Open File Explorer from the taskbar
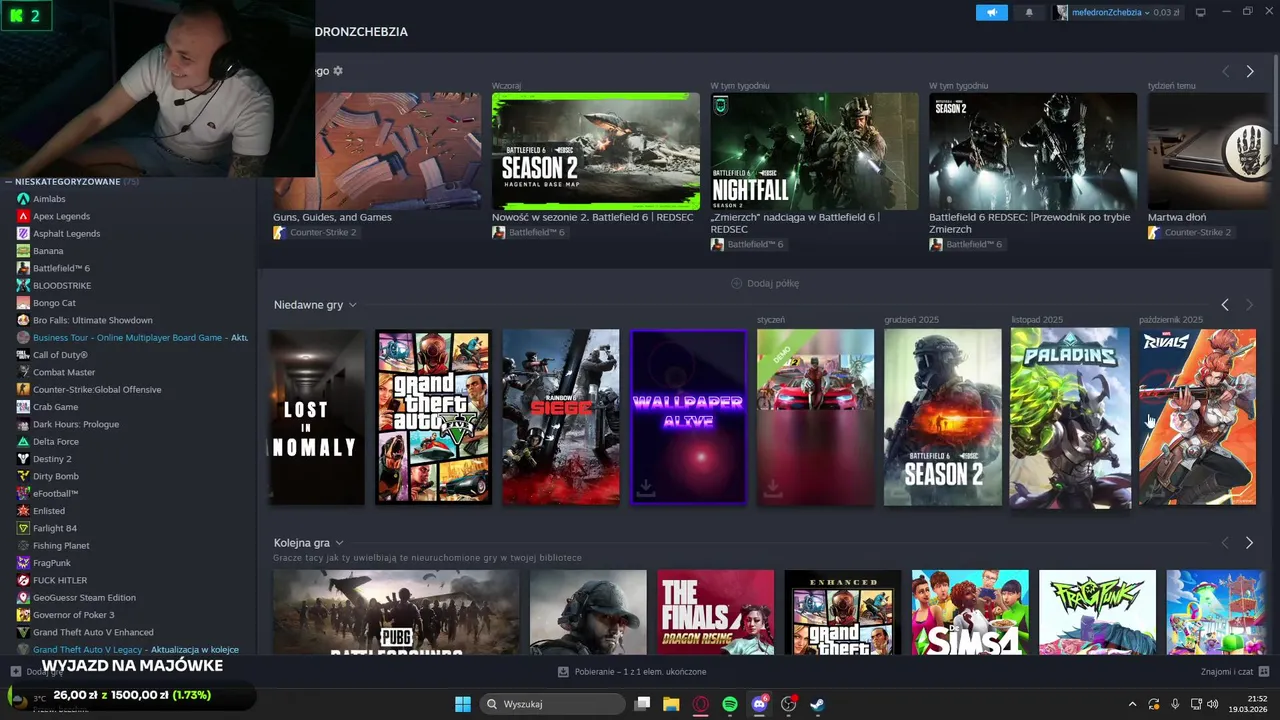 tap(672, 704)
